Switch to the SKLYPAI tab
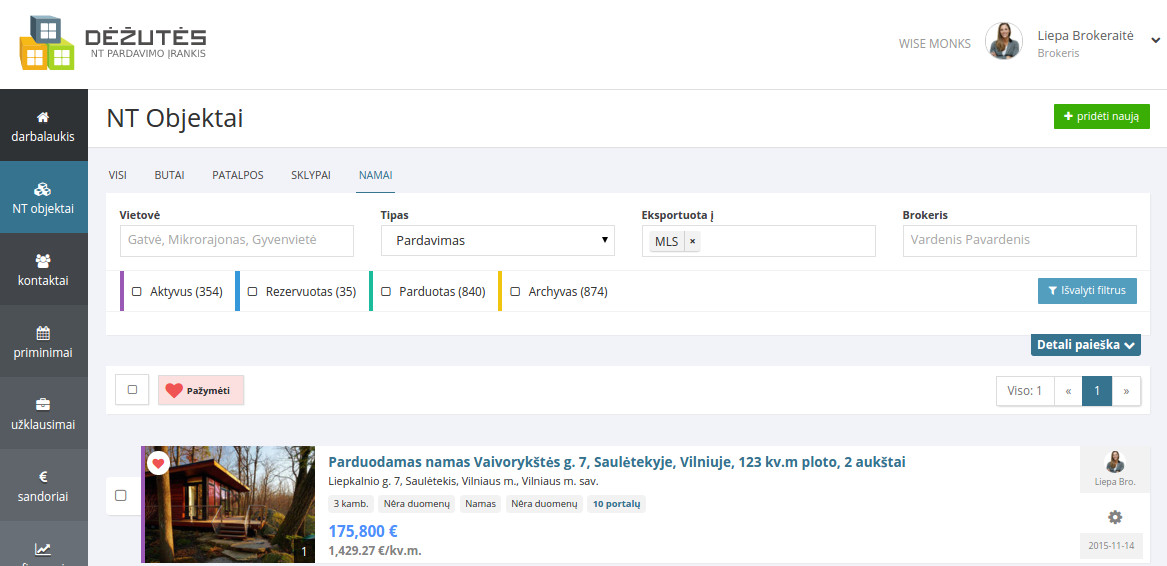1167x566 pixels. pyautogui.click(x=311, y=175)
